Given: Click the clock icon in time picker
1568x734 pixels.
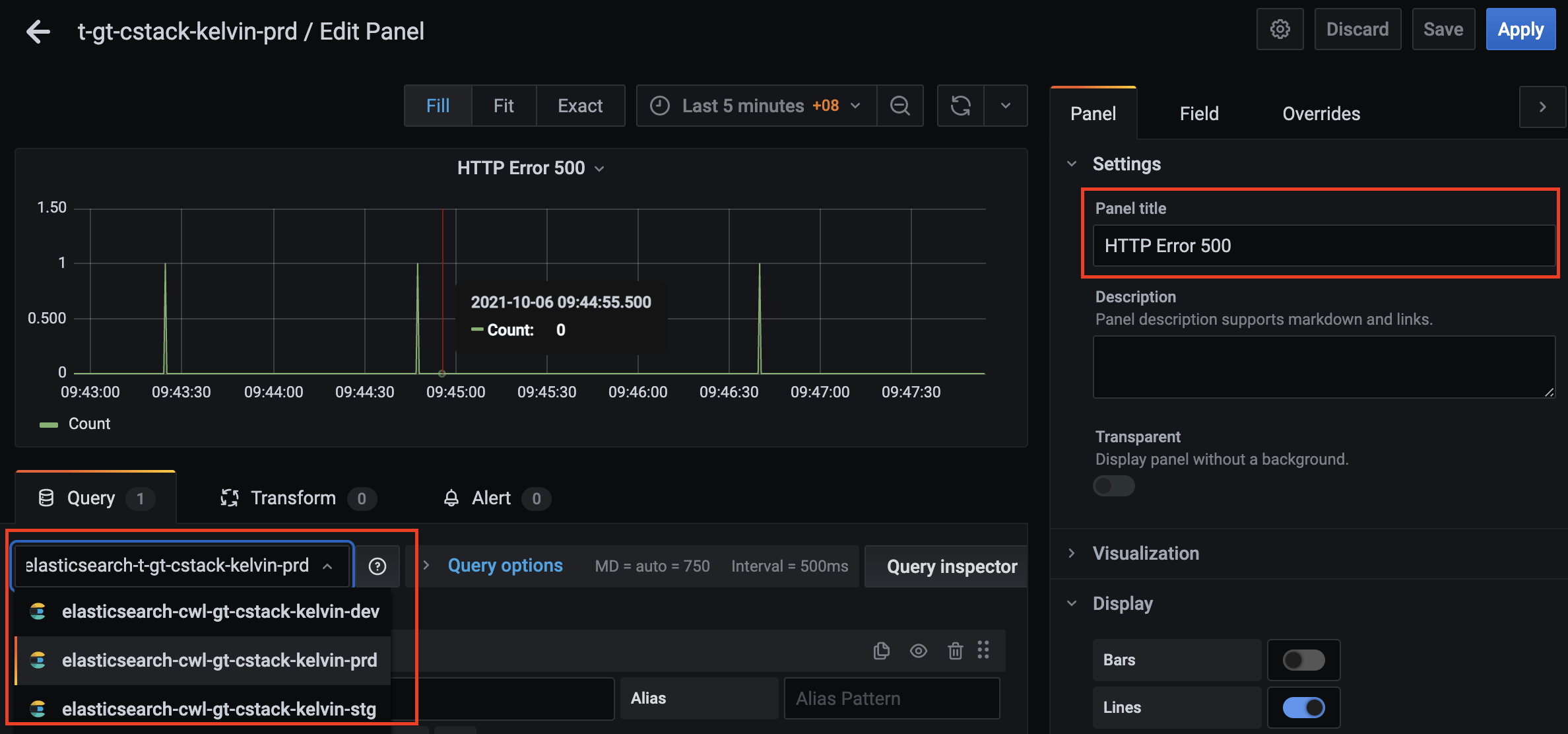Looking at the screenshot, I should pyautogui.click(x=660, y=106).
